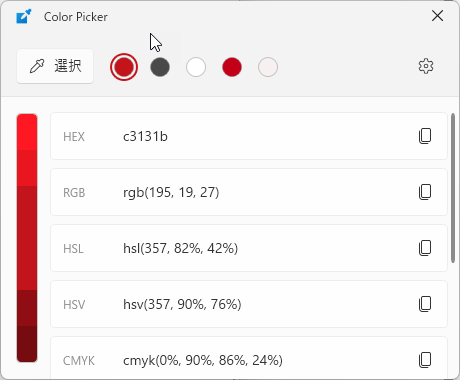This screenshot has width=460, height=380.
Task: Select the dark gray history color
Action: [x=160, y=67]
